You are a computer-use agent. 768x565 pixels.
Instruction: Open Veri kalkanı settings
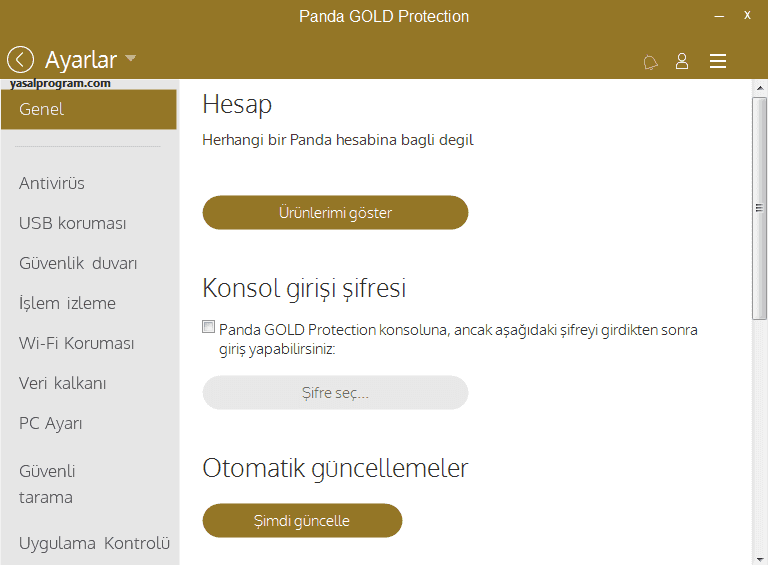[62, 383]
